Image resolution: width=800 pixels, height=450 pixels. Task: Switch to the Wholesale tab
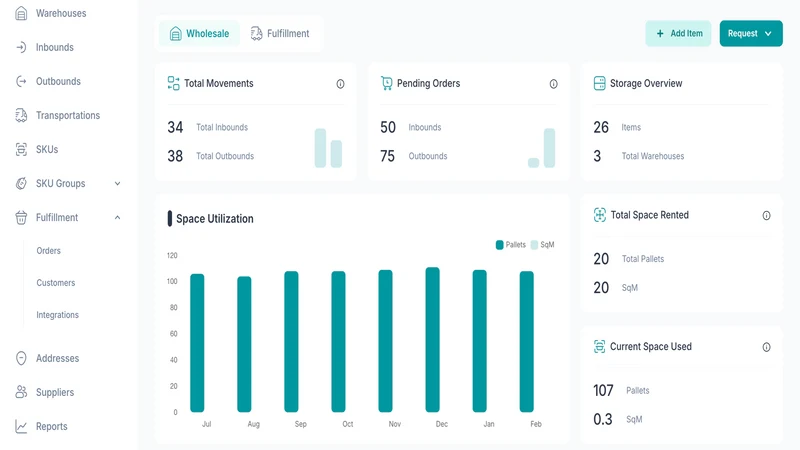[x=199, y=34]
